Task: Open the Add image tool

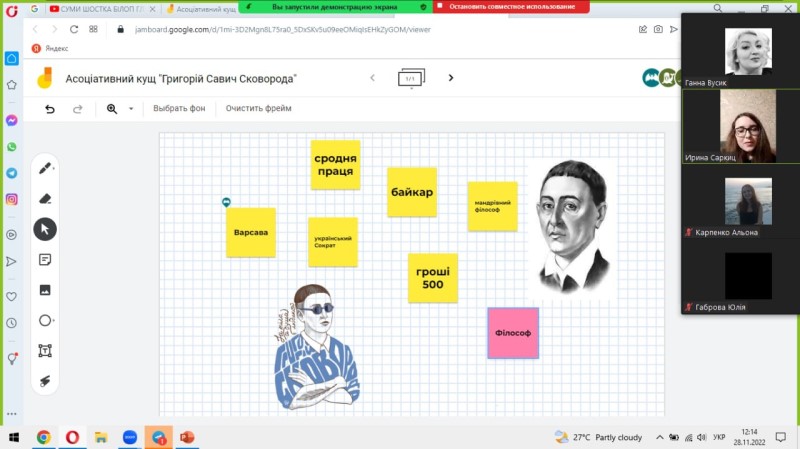Action: (45, 290)
